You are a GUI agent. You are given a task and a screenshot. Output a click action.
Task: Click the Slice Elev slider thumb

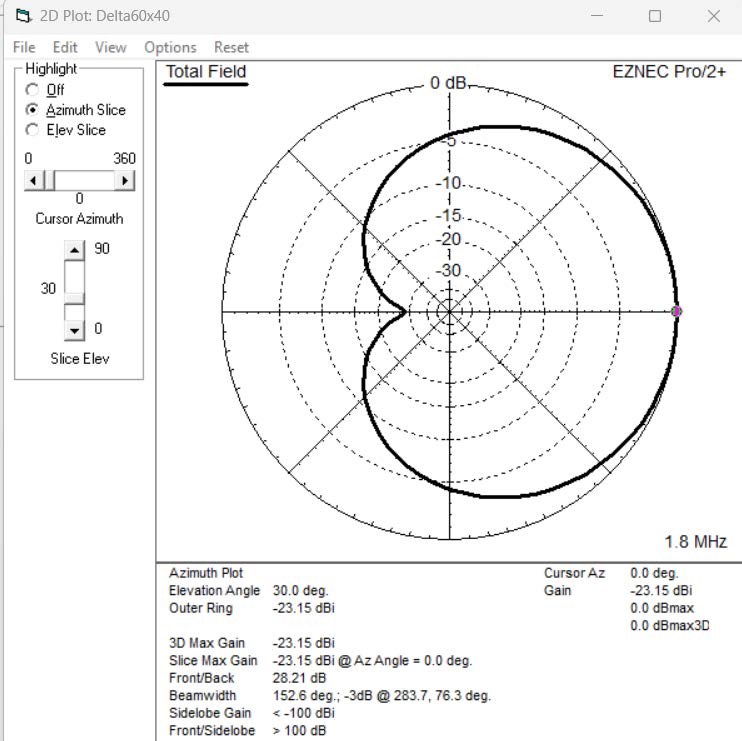point(75,299)
